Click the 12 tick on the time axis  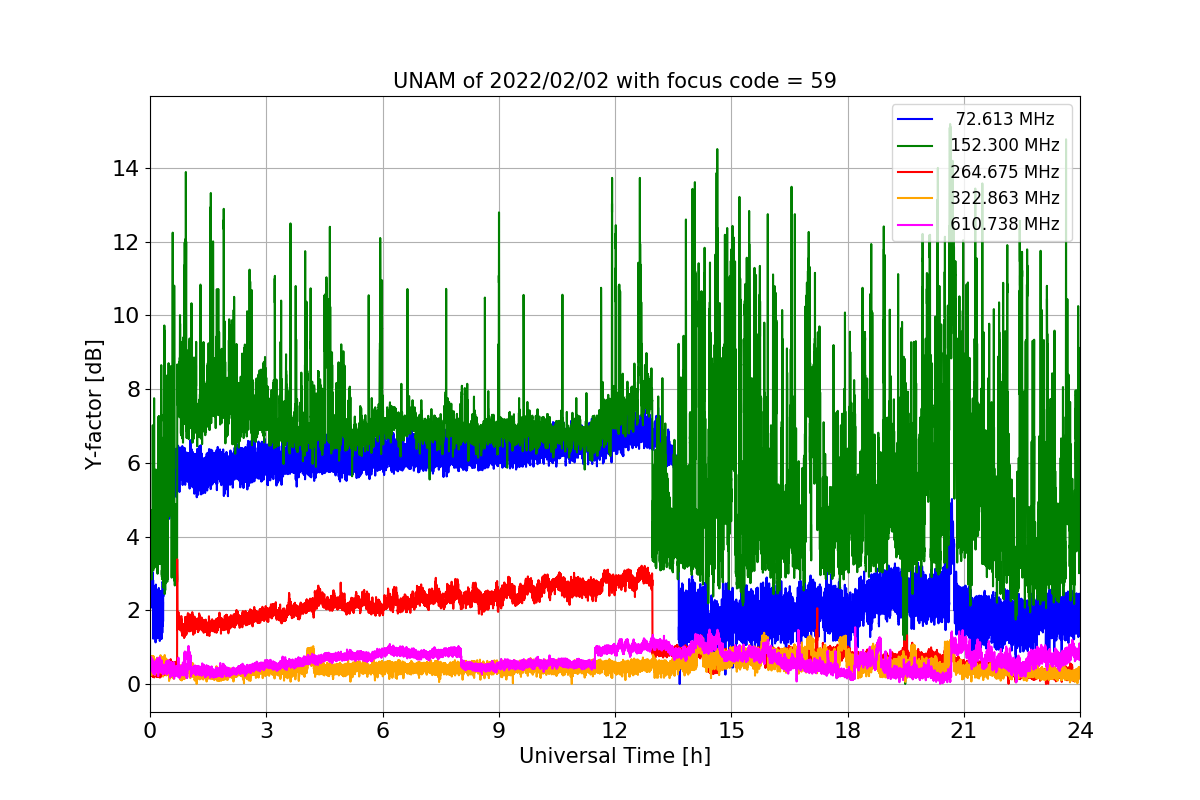coord(615,730)
